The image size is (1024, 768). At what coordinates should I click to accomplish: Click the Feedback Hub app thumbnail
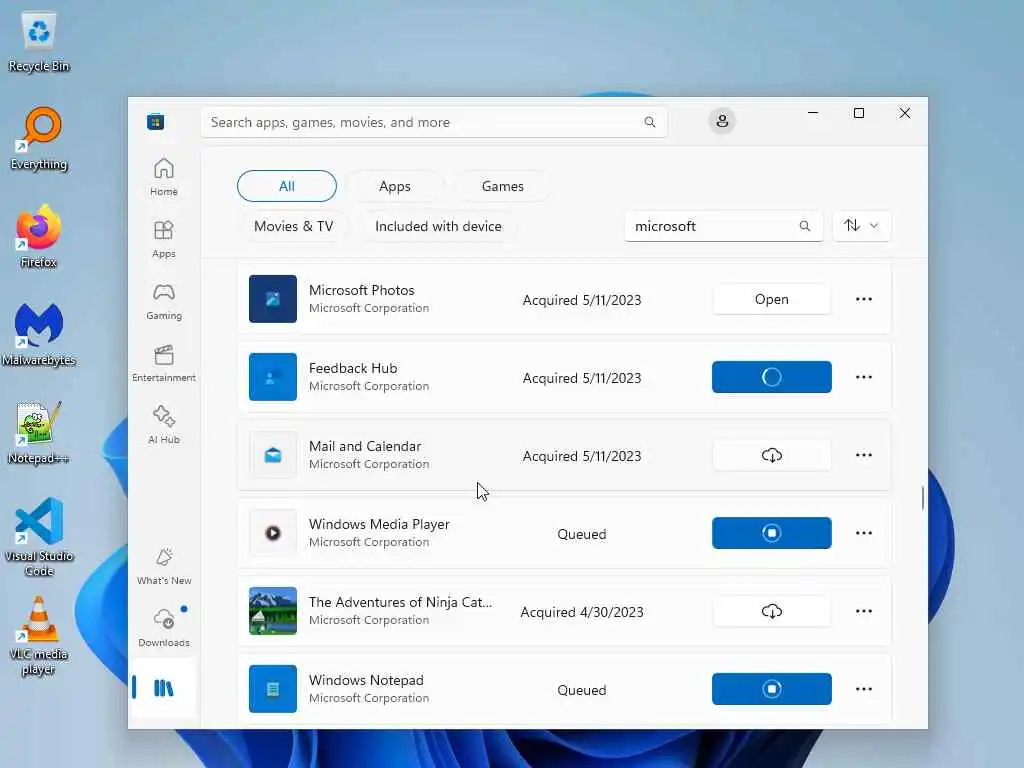point(273,377)
